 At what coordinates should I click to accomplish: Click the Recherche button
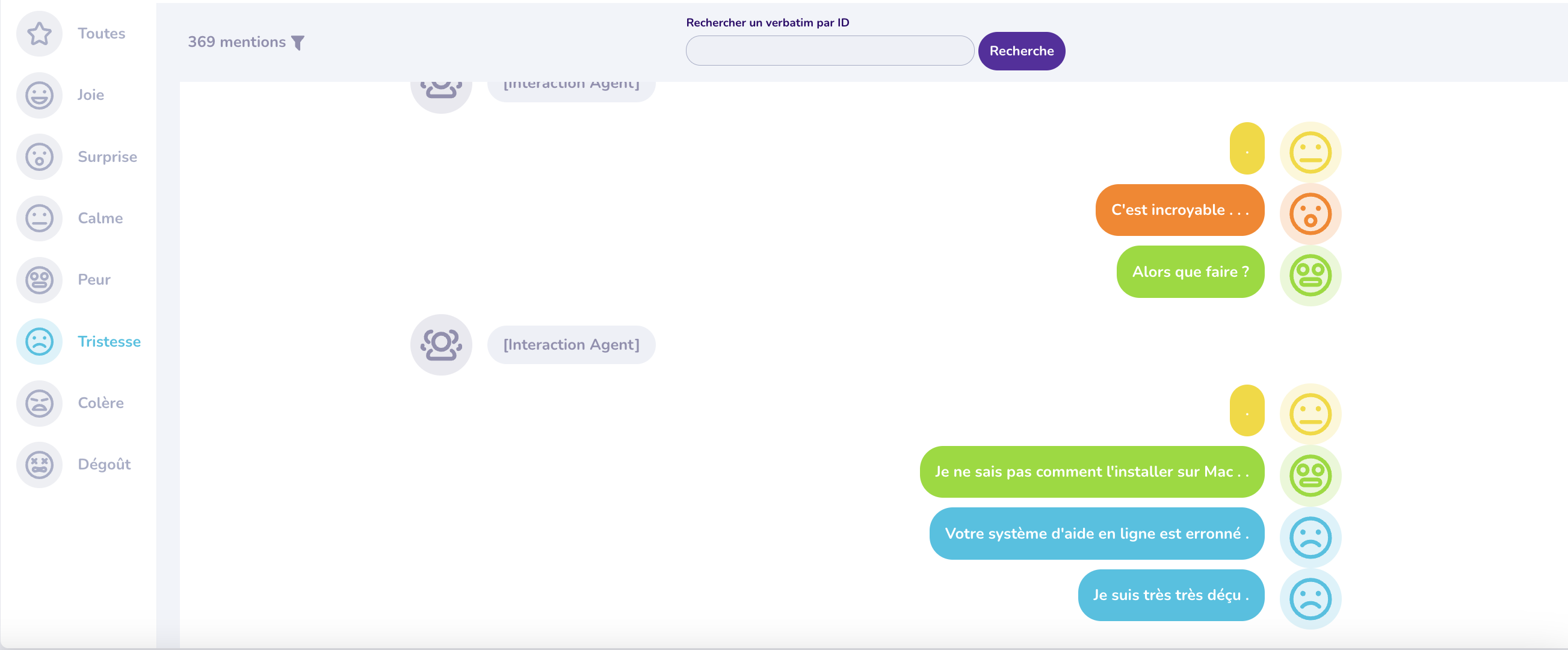click(1021, 51)
